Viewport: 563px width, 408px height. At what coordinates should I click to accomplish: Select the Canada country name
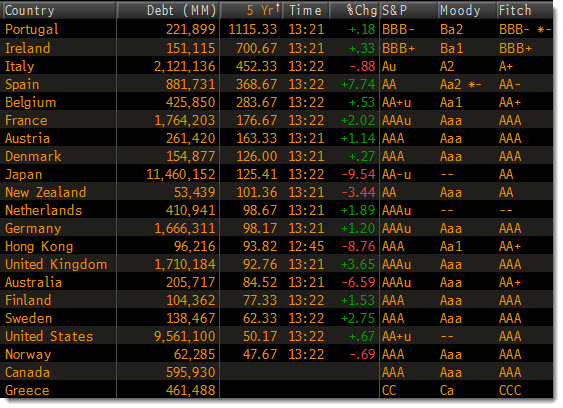point(28,372)
